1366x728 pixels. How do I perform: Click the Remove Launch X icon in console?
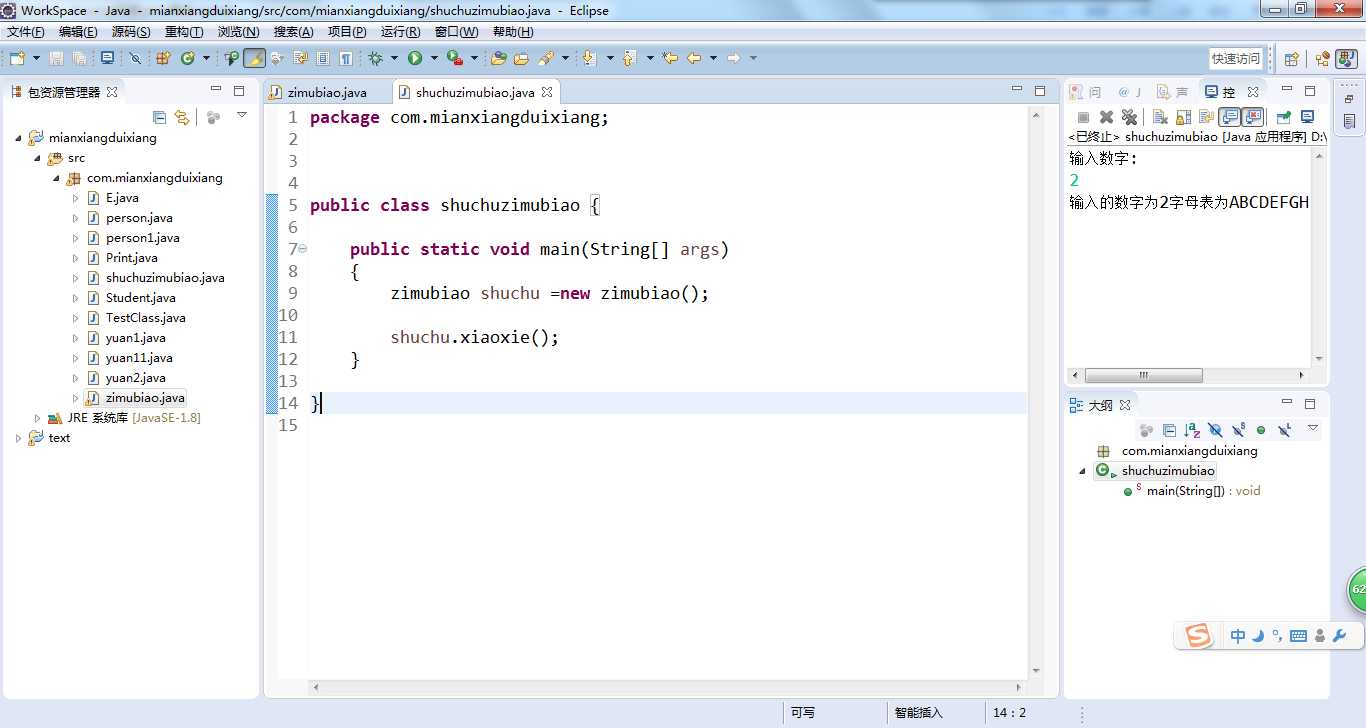1107,117
